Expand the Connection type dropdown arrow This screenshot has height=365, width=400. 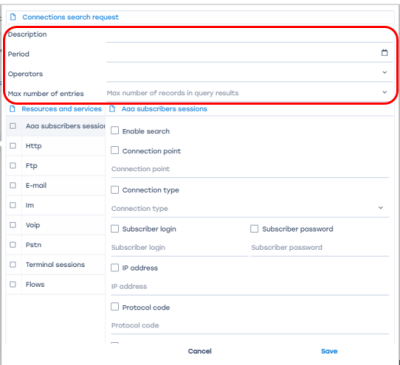click(381, 208)
